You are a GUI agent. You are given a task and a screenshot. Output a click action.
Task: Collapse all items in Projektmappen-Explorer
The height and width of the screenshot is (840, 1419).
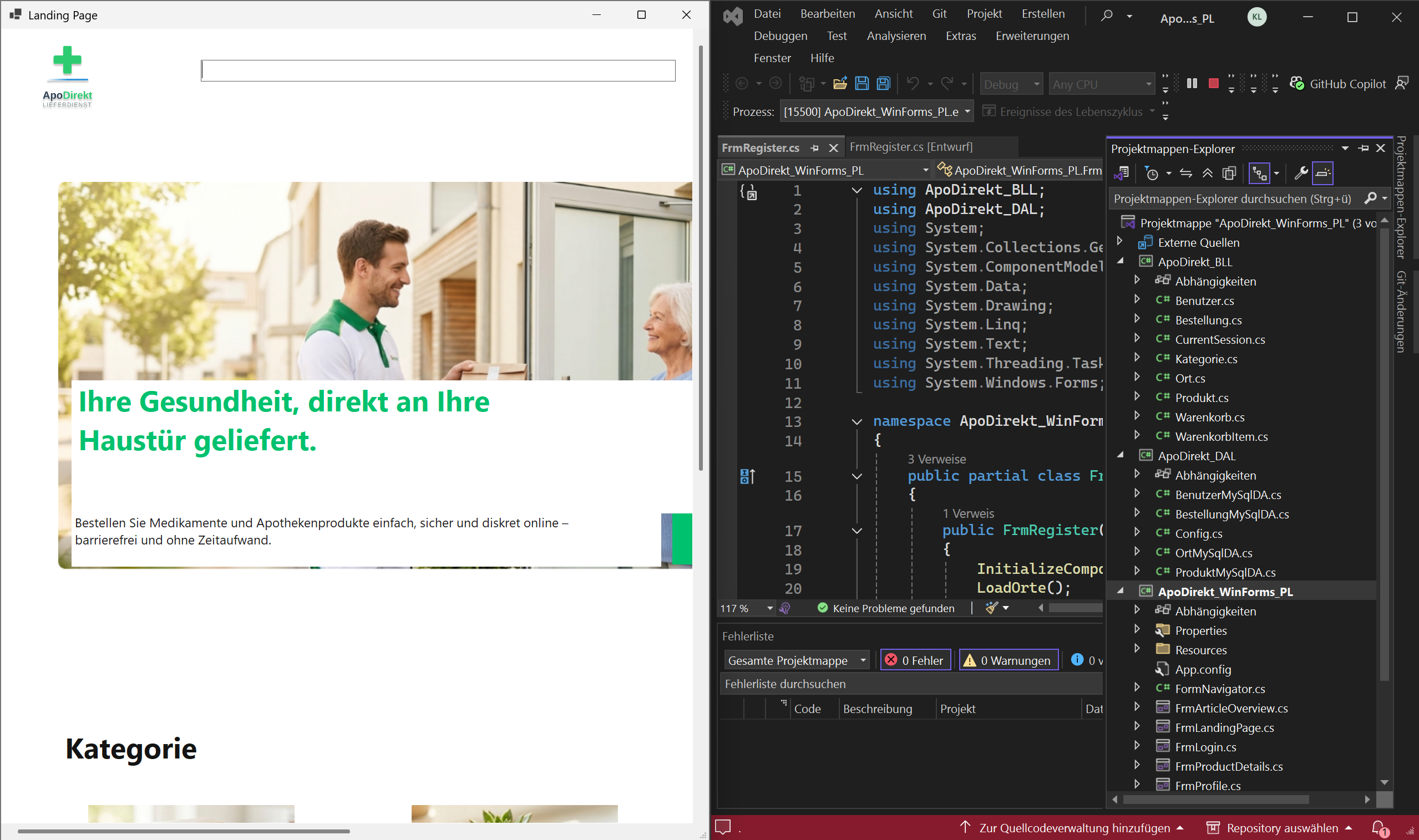(x=1207, y=173)
